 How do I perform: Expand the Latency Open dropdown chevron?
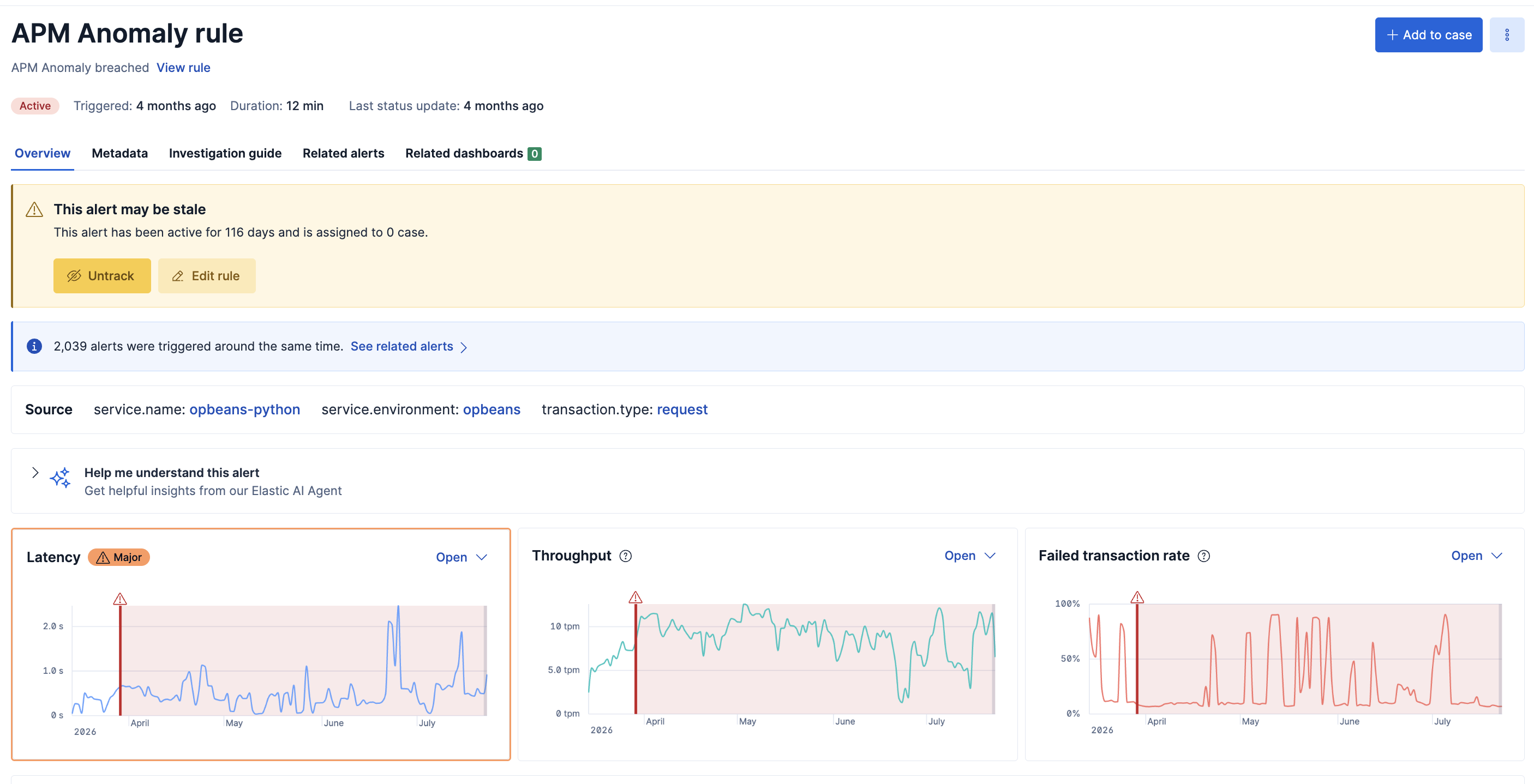[482, 557]
